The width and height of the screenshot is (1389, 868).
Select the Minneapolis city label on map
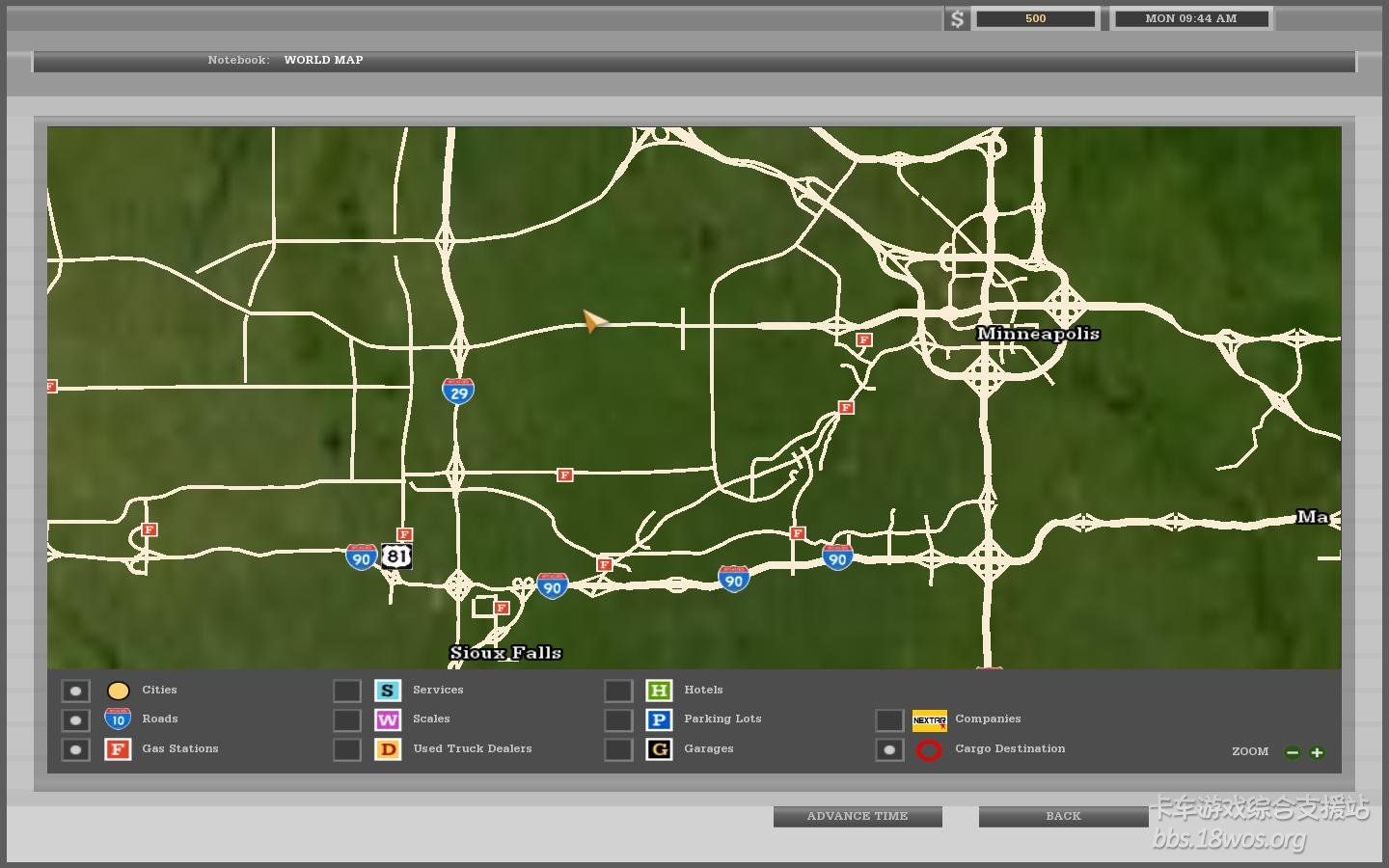(x=1038, y=334)
